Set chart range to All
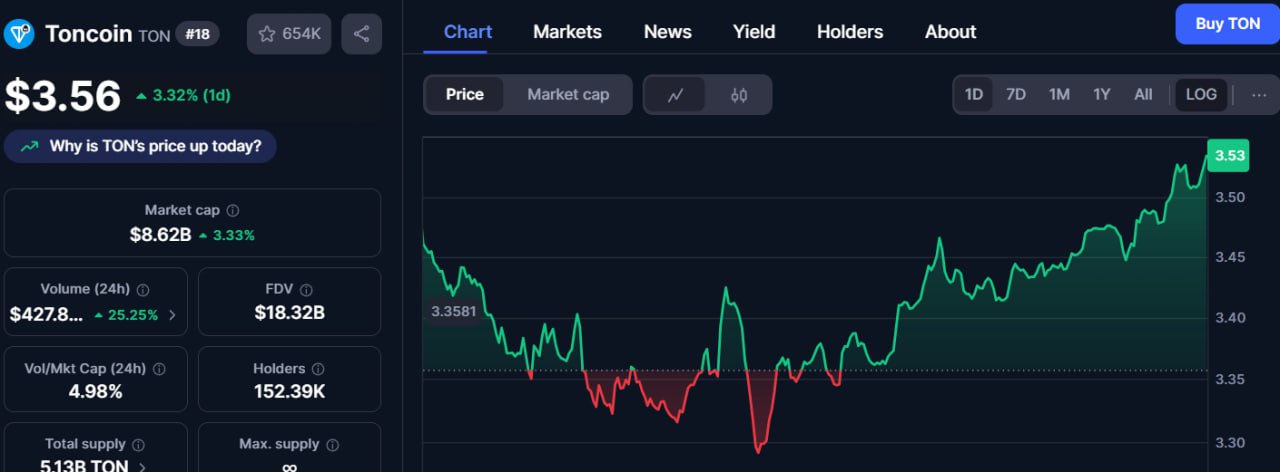This screenshot has height=472, width=1280. 1143,95
